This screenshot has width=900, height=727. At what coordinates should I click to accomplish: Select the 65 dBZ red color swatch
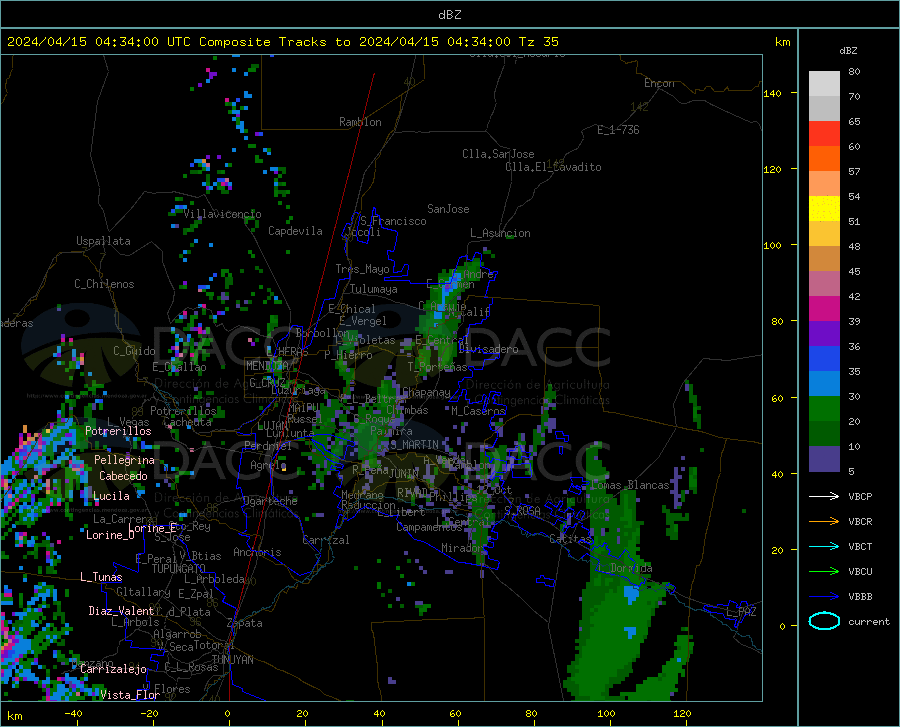click(824, 134)
